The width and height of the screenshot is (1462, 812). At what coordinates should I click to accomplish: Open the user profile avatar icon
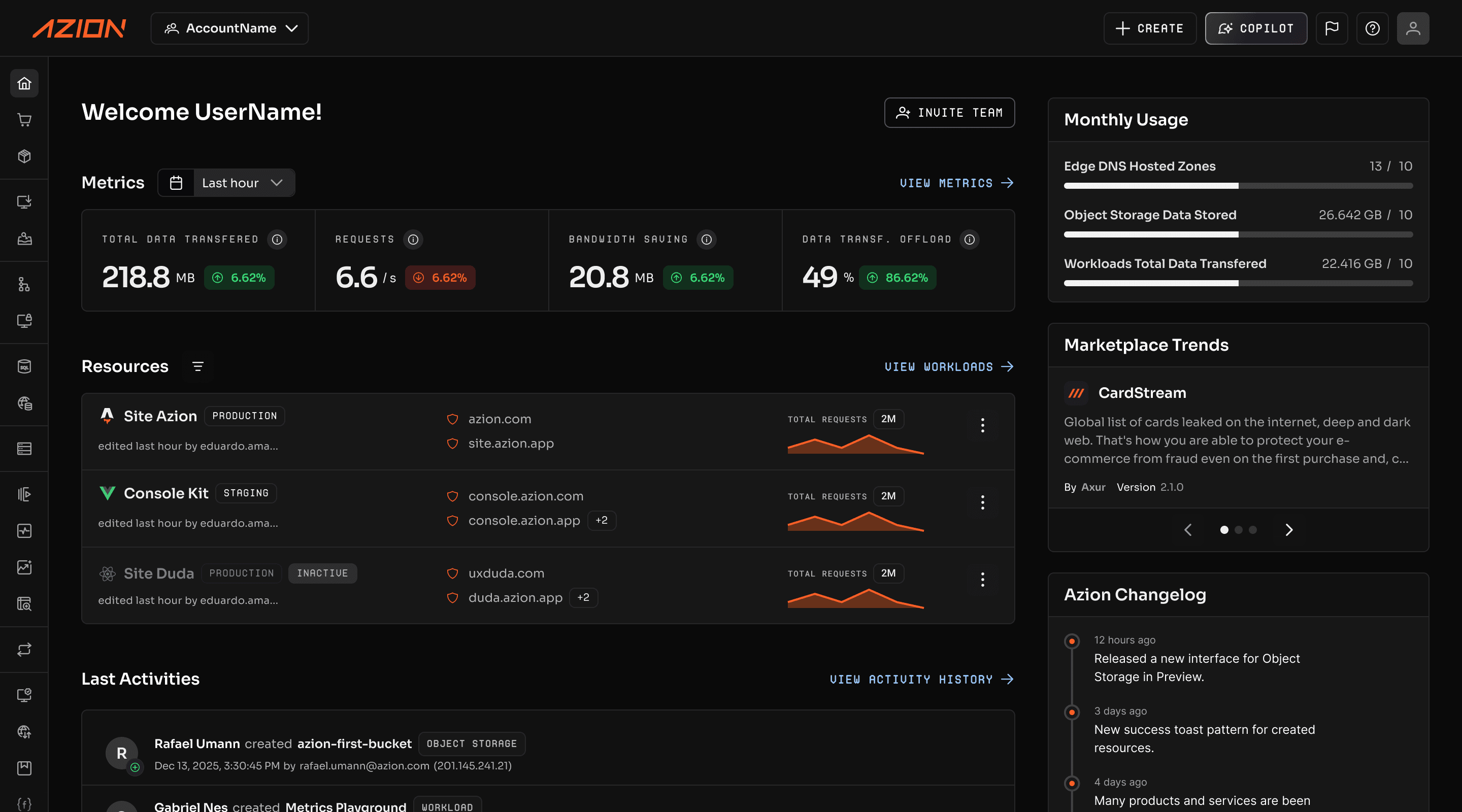1413,28
